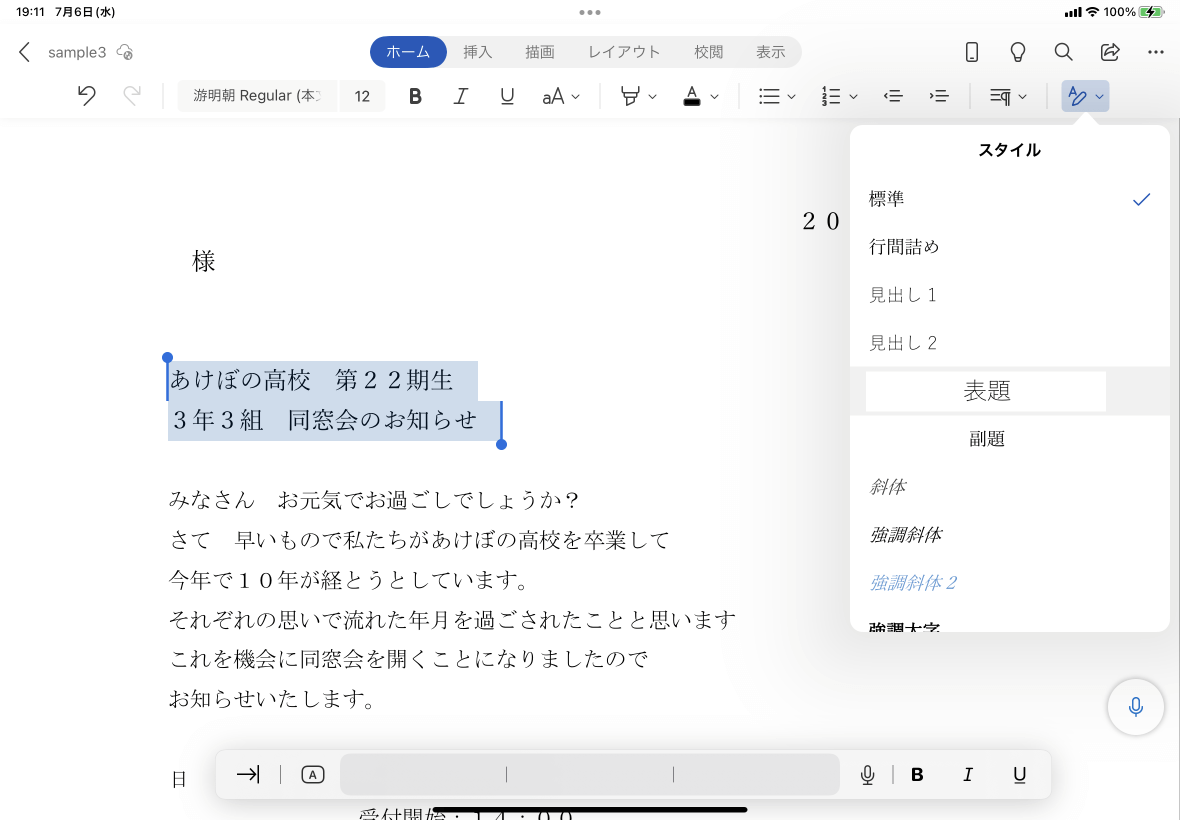Tap the selected text あけぼの高校 第22期生
This screenshot has height=820, width=1180.
tap(312, 380)
